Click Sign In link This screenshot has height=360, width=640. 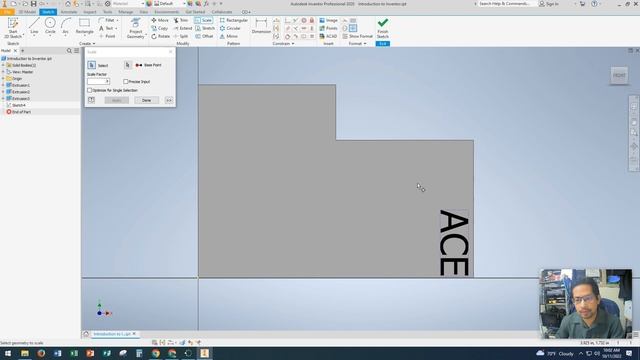pyautogui.click(x=549, y=4)
